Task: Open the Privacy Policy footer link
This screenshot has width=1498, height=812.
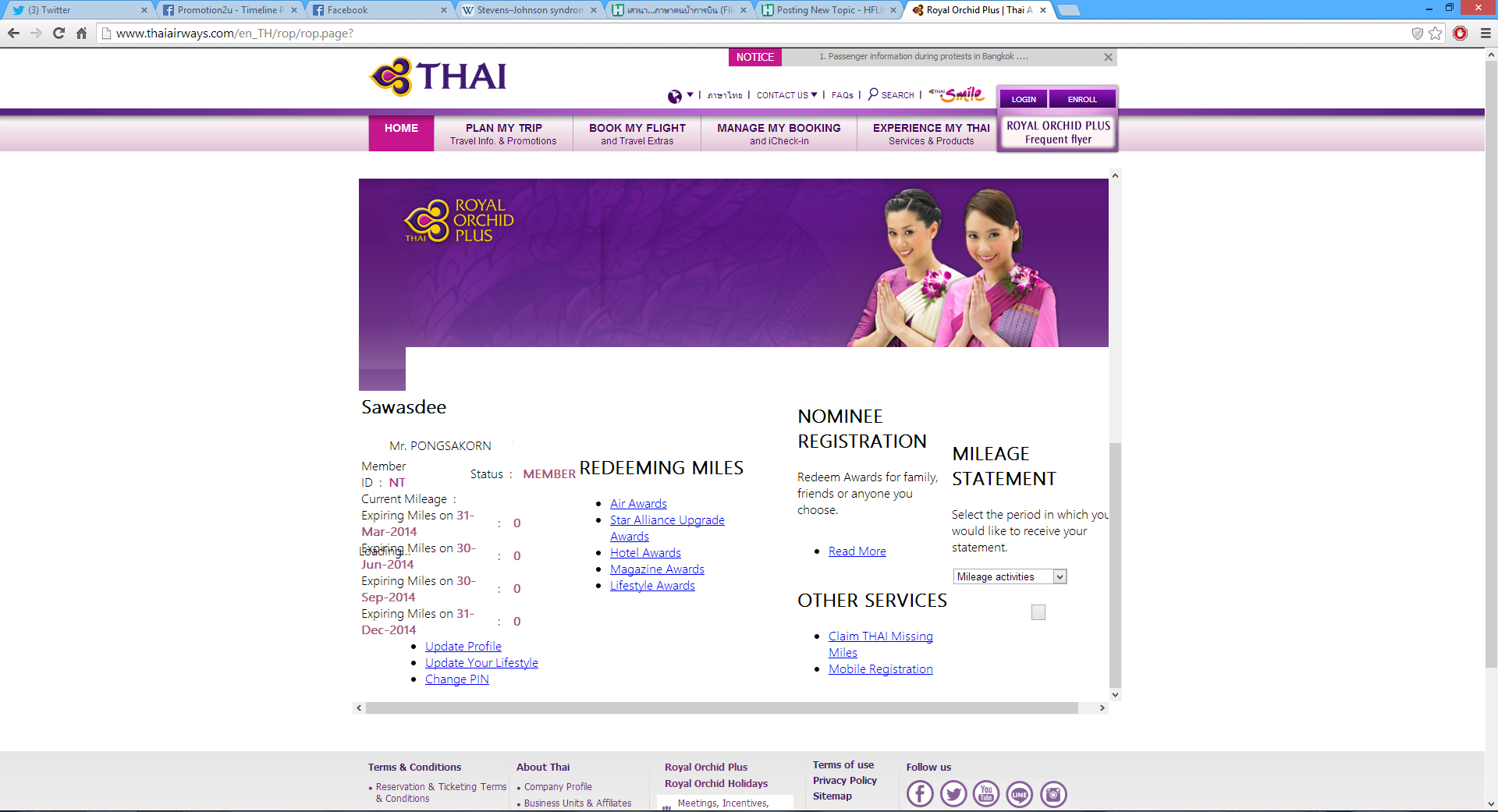Action: click(x=845, y=781)
